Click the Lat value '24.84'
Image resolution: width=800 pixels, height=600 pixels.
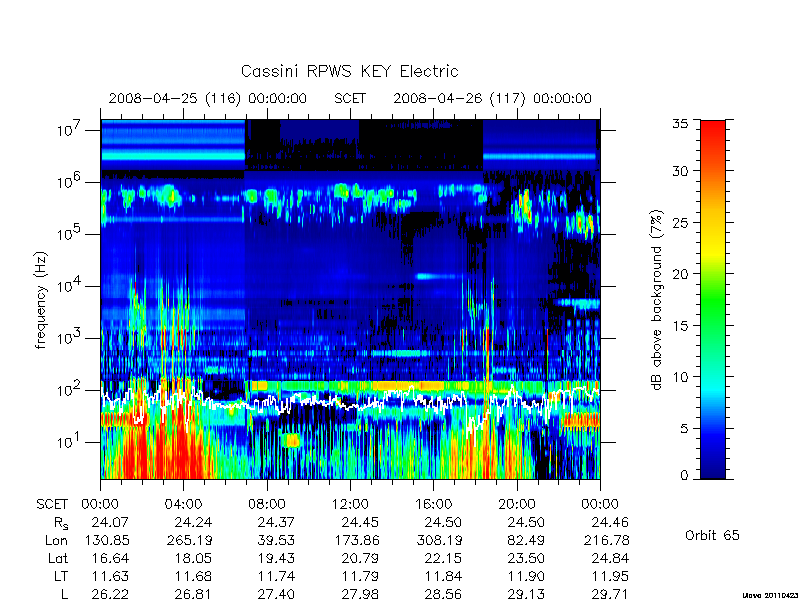coord(610,558)
